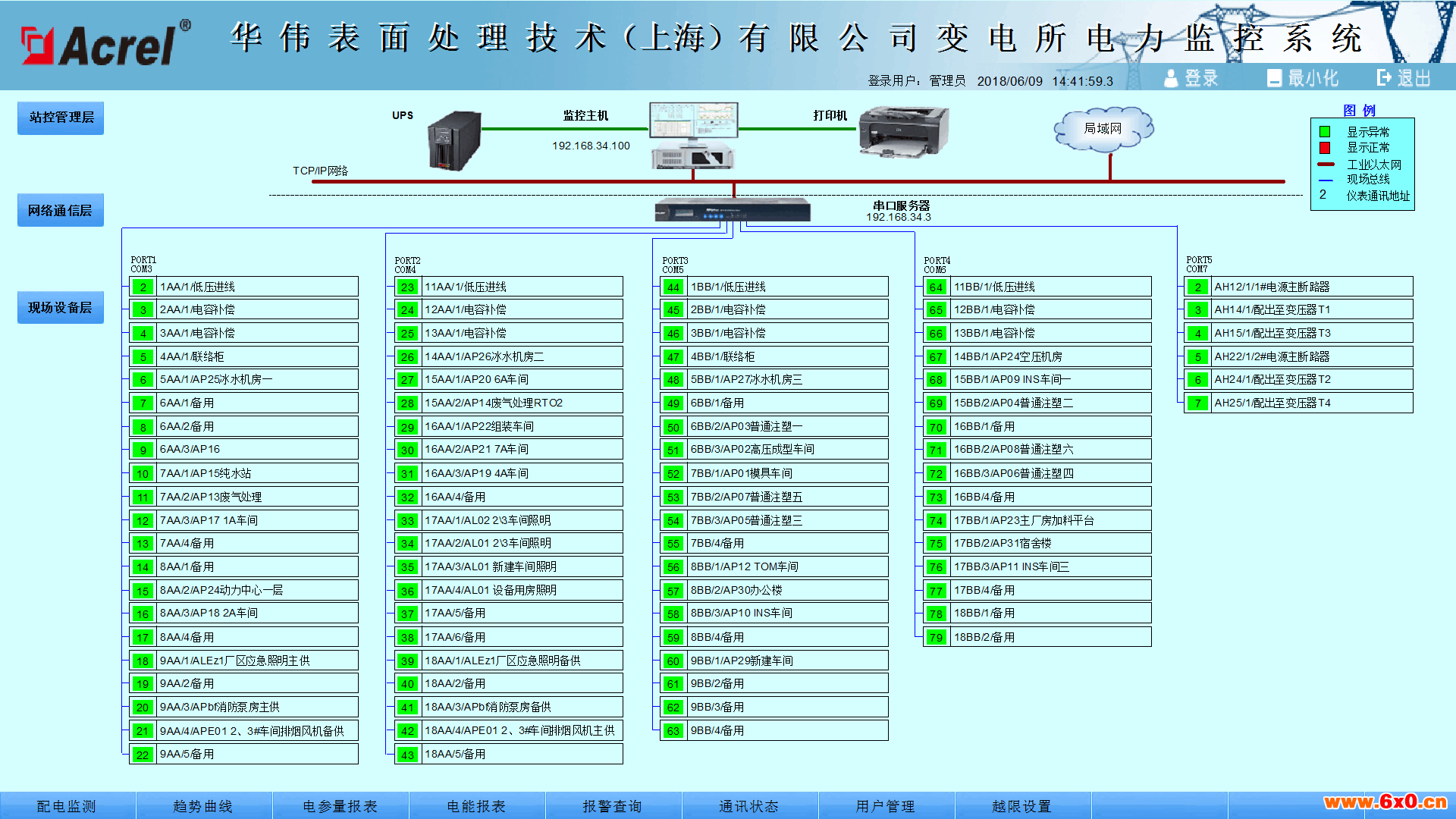
Task: Click the UPS device icon
Action: pyautogui.click(x=453, y=141)
